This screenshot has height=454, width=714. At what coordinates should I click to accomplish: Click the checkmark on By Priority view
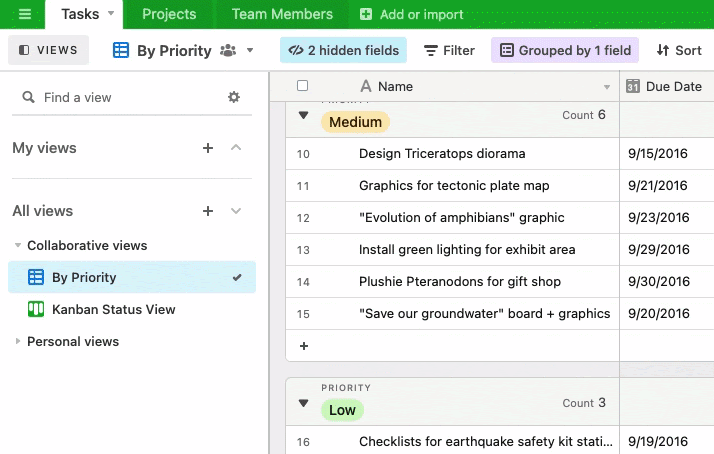[x=237, y=277]
